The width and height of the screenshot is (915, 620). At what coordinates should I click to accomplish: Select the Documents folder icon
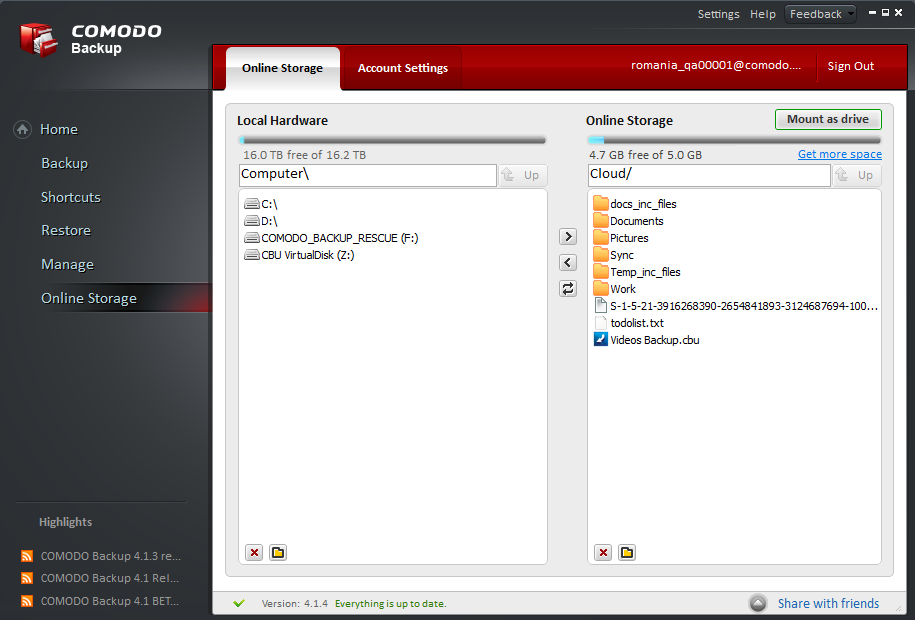coord(600,221)
